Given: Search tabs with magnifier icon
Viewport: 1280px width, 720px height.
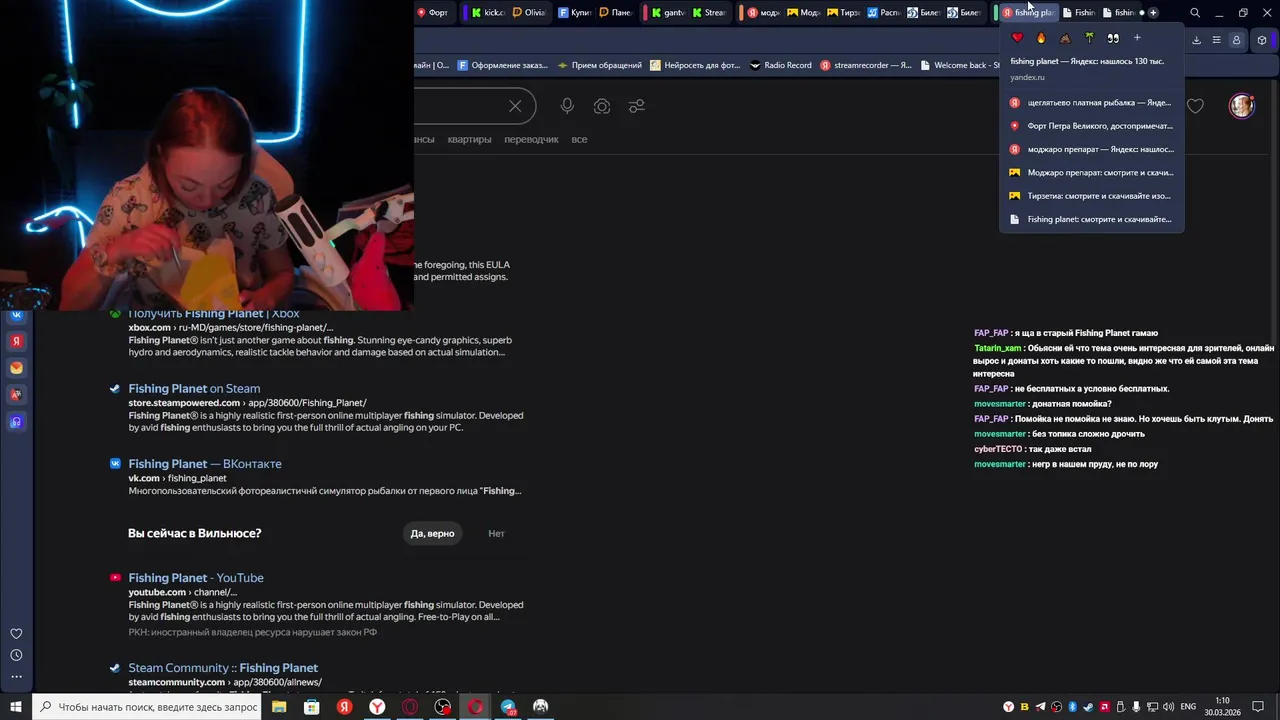Looking at the screenshot, I should [1195, 13].
